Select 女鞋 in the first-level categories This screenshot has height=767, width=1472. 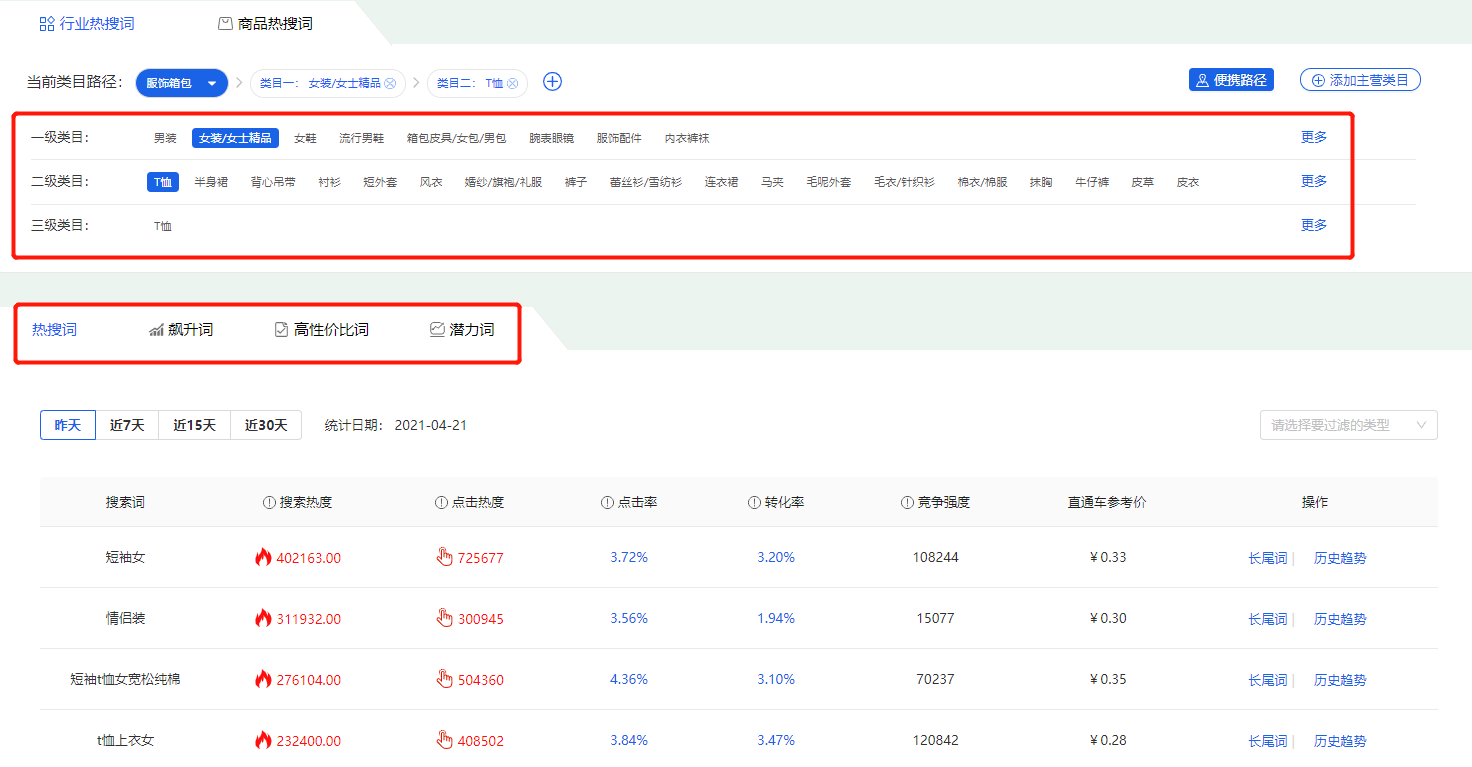click(305, 137)
